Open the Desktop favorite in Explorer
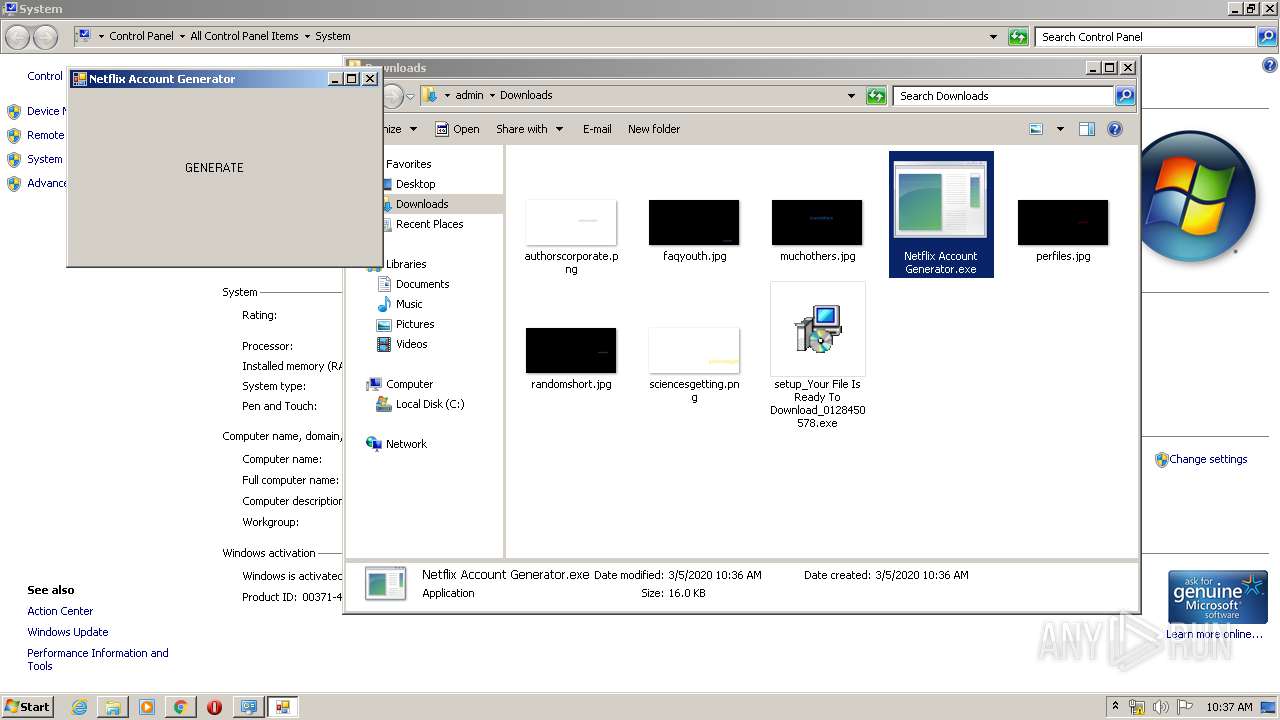Viewport: 1280px width, 720px height. tap(415, 184)
